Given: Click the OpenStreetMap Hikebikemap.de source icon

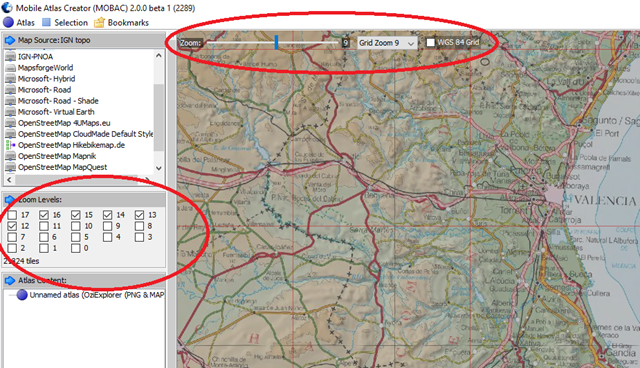Looking at the screenshot, I should click(x=10, y=145).
